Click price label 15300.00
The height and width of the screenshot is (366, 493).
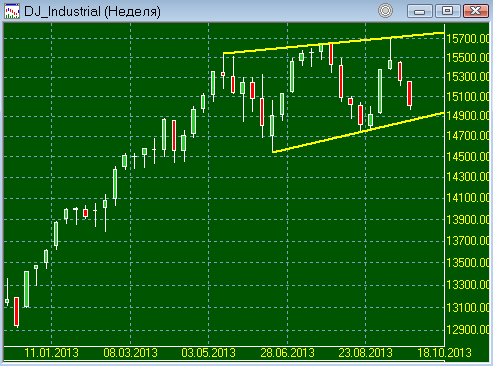coord(468,77)
